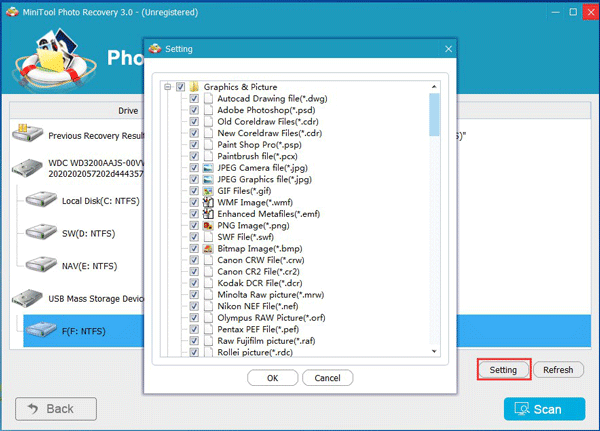
Task: Select the F(F: NTFS) partition row
Action: [x=84, y=331]
